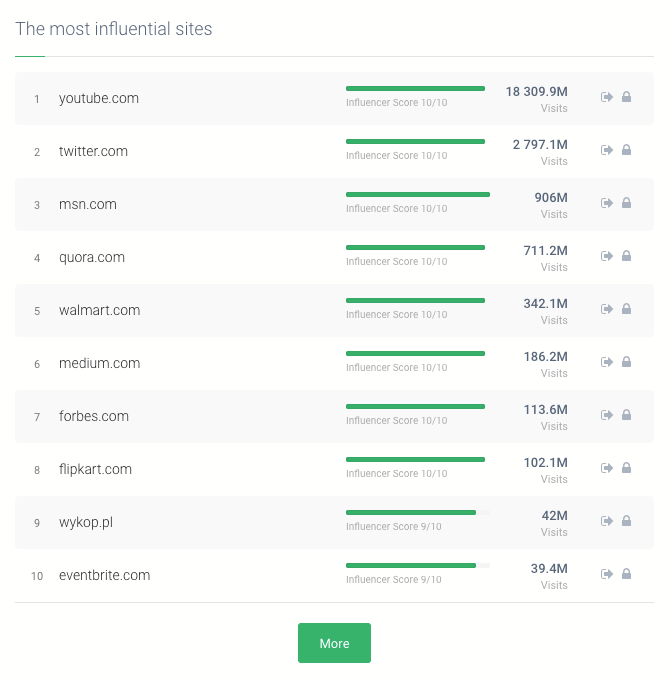Click the 39.4M visits value
Viewport: 670px width, 681px height.
[549, 569]
